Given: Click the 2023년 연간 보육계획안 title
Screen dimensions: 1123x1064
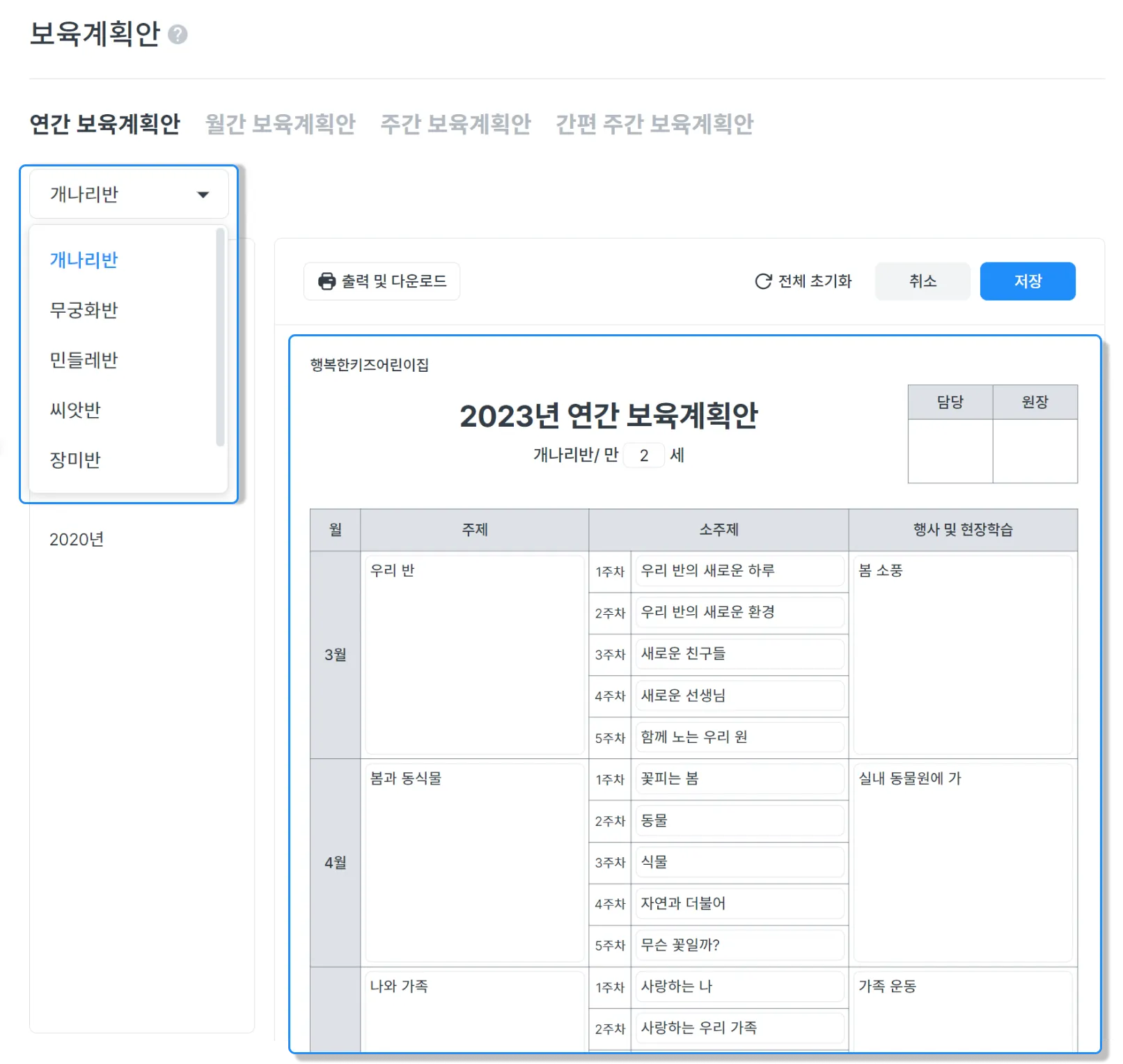Looking at the screenshot, I should click(x=608, y=416).
